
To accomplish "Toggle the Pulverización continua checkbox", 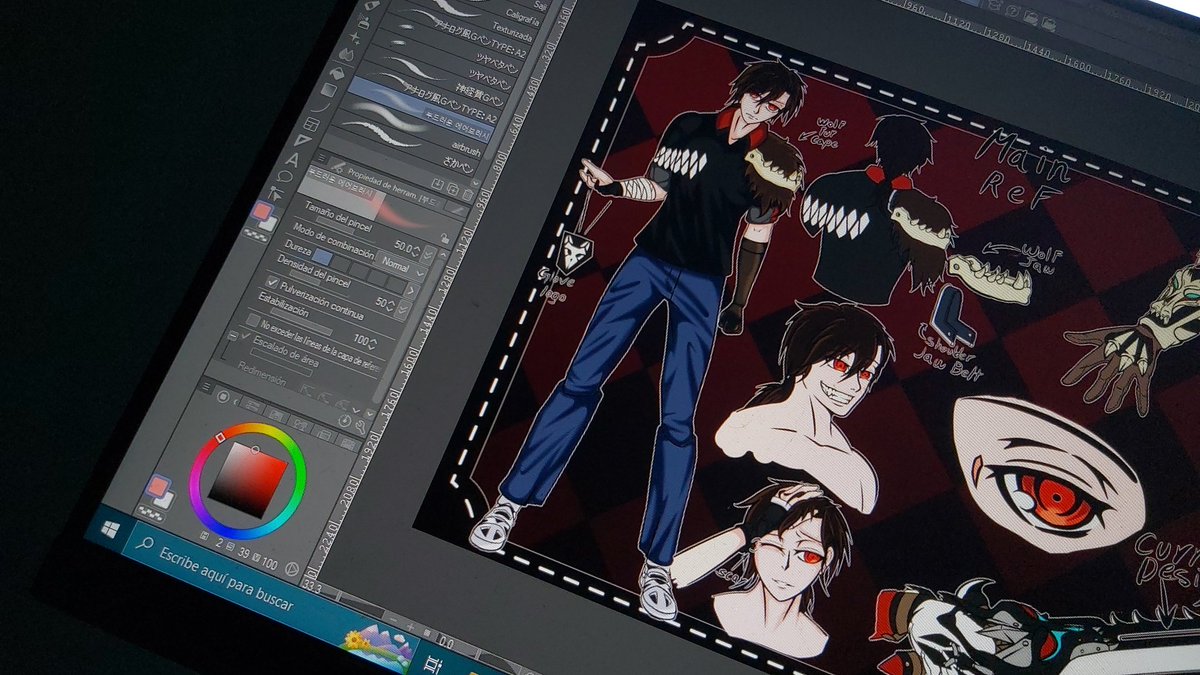I will pyautogui.click(x=273, y=283).
